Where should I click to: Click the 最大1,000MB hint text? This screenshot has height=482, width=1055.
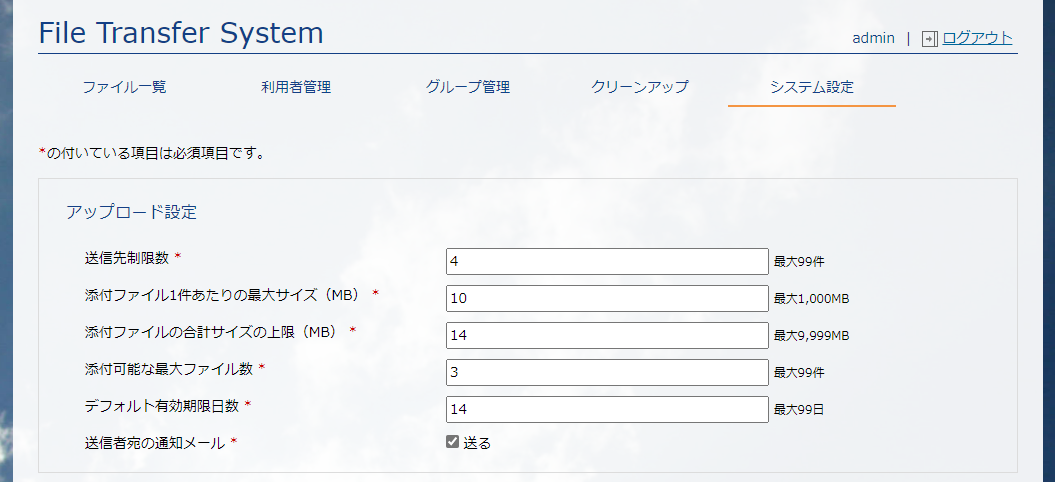811,298
